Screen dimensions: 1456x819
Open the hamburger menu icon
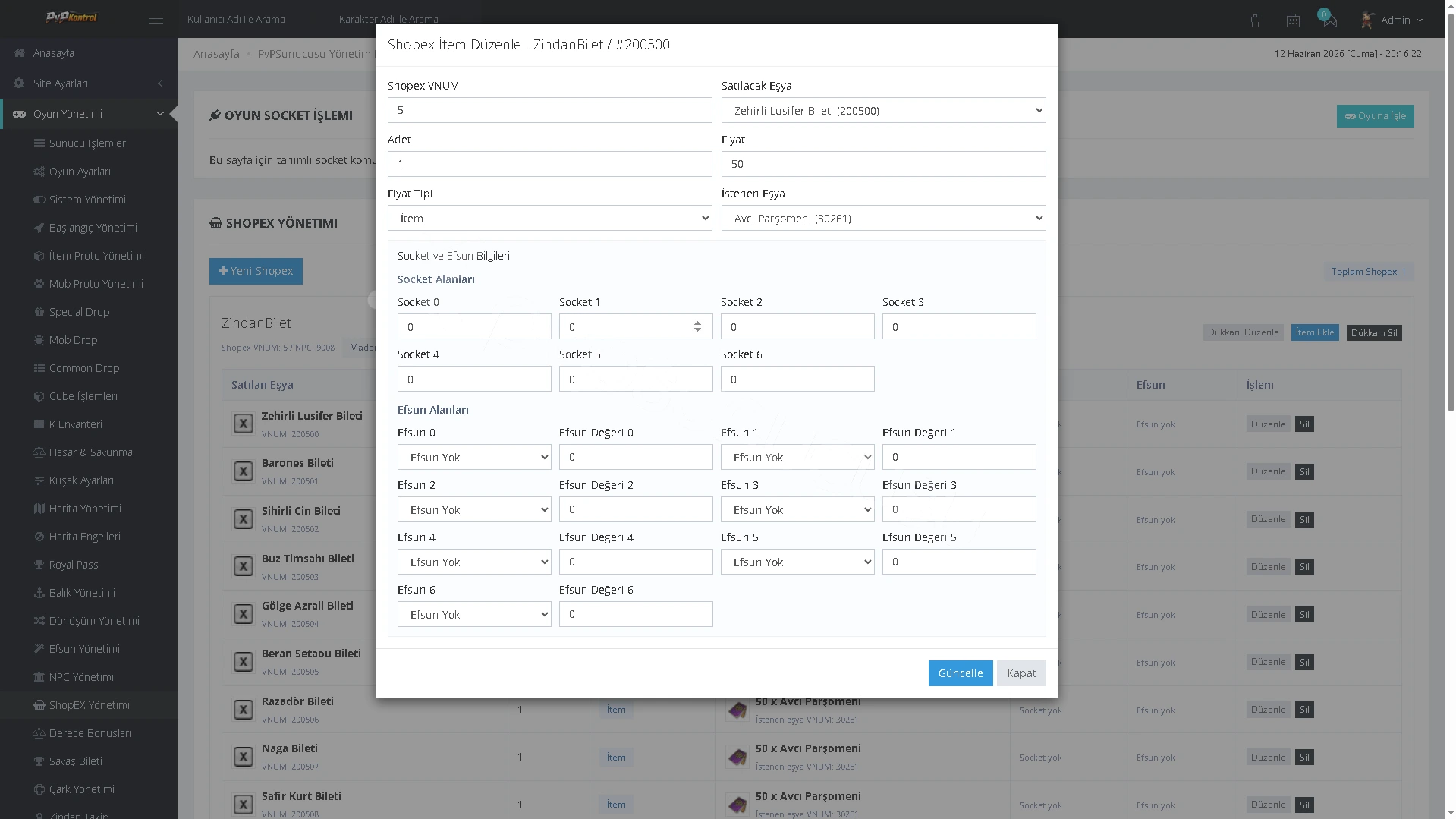pyautogui.click(x=156, y=19)
